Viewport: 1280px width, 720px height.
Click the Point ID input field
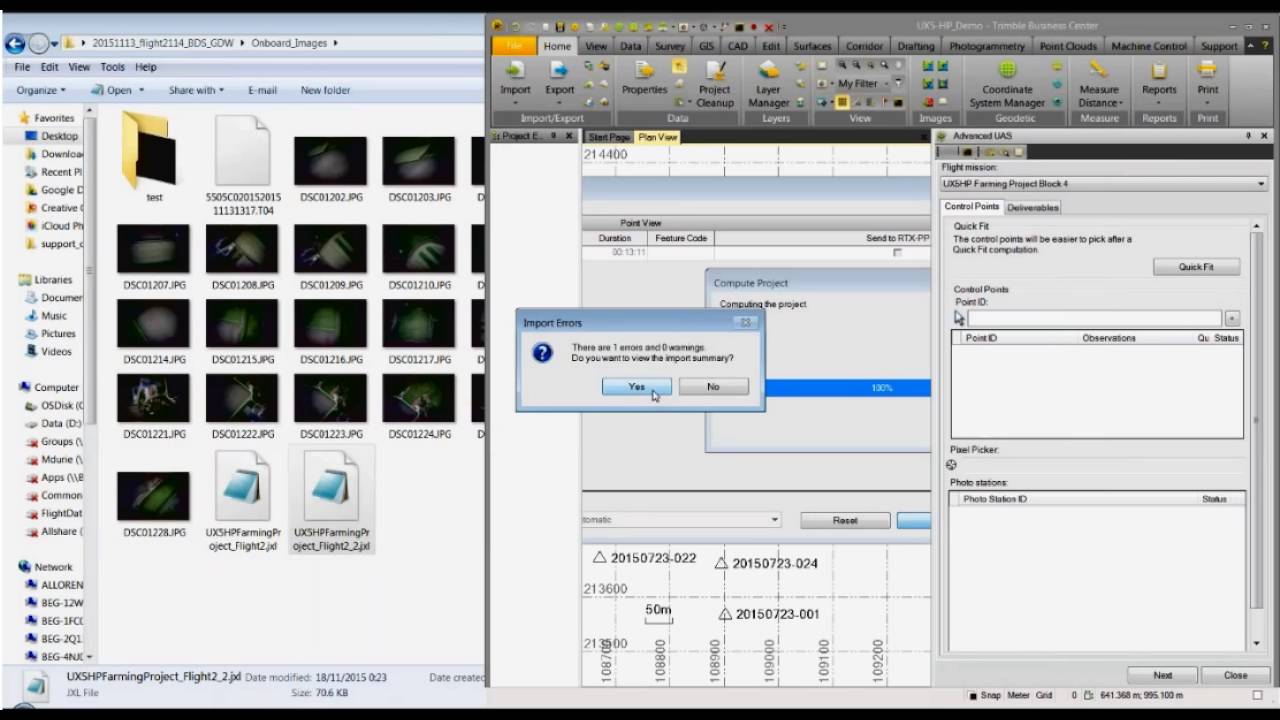point(1094,318)
